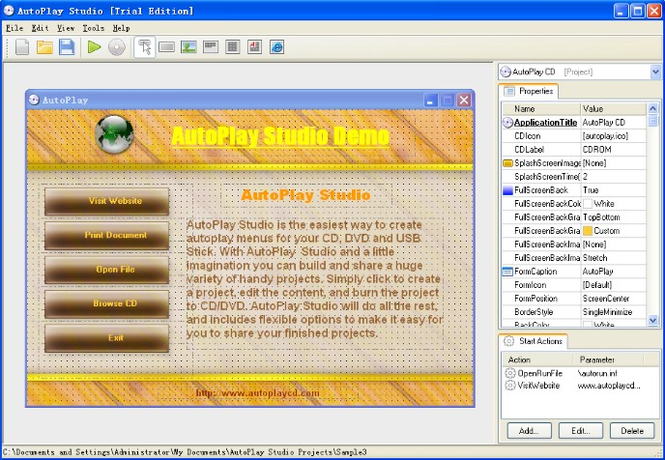Click the Parameter column header
The image size is (665, 460).
click(x=608, y=360)
